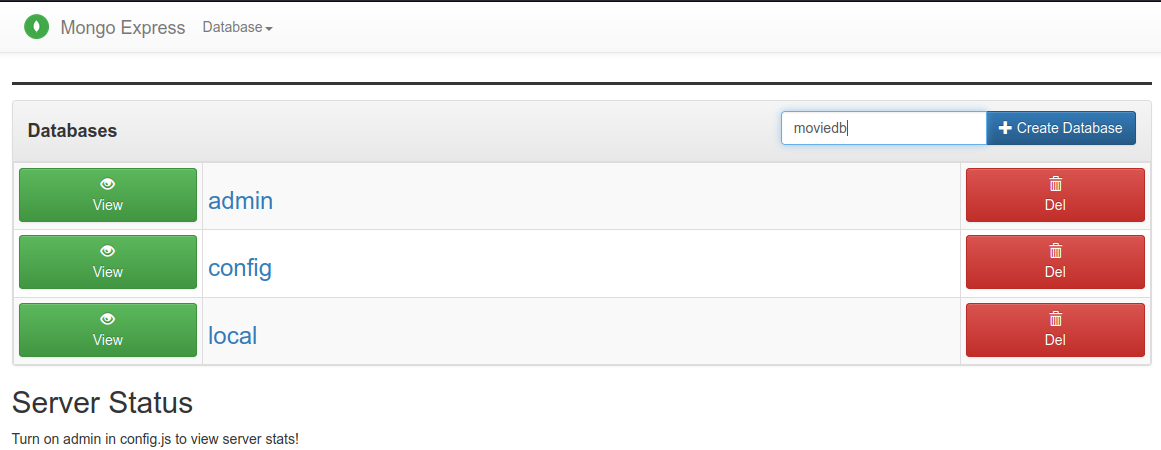This screenshot has width=1161, height=450.
Task: Click the plus icon on Create Database
Action: [1005, 128]
